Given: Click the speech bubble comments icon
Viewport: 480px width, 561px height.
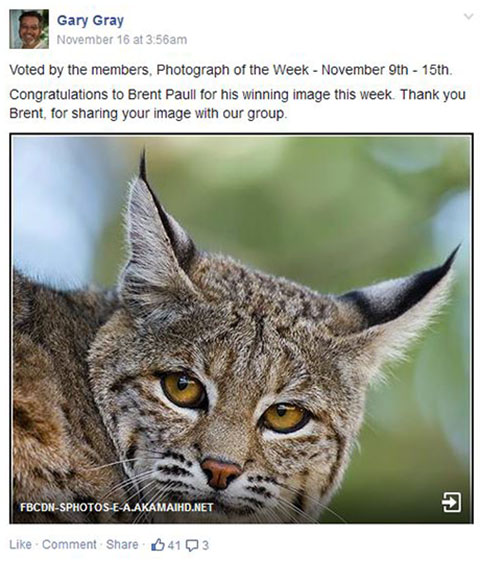Looking at the screenshot, I should click(192, 546).
